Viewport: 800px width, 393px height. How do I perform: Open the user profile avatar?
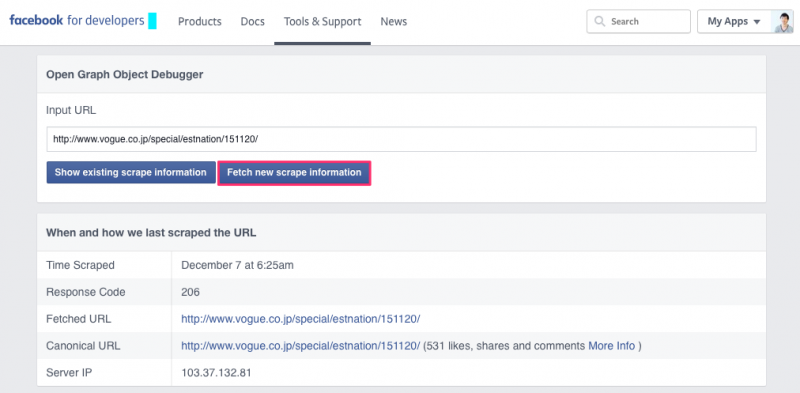(782, 21)
